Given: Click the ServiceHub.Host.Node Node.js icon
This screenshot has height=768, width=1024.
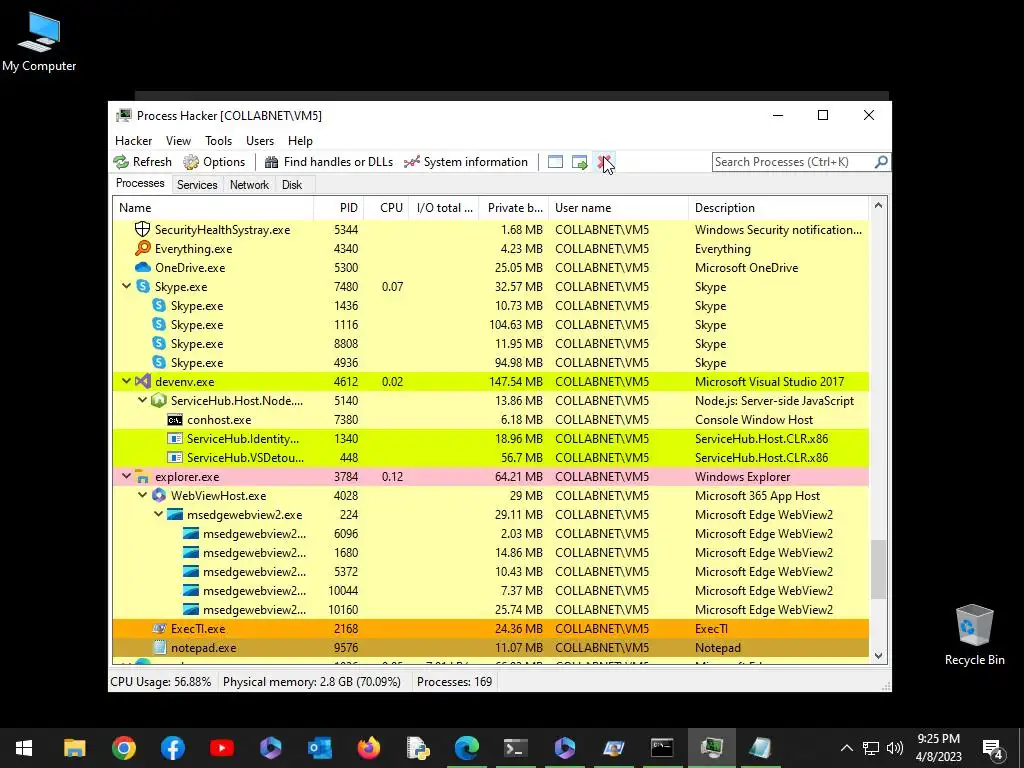Looking at the screenshot, I should (x=159, y=400).
